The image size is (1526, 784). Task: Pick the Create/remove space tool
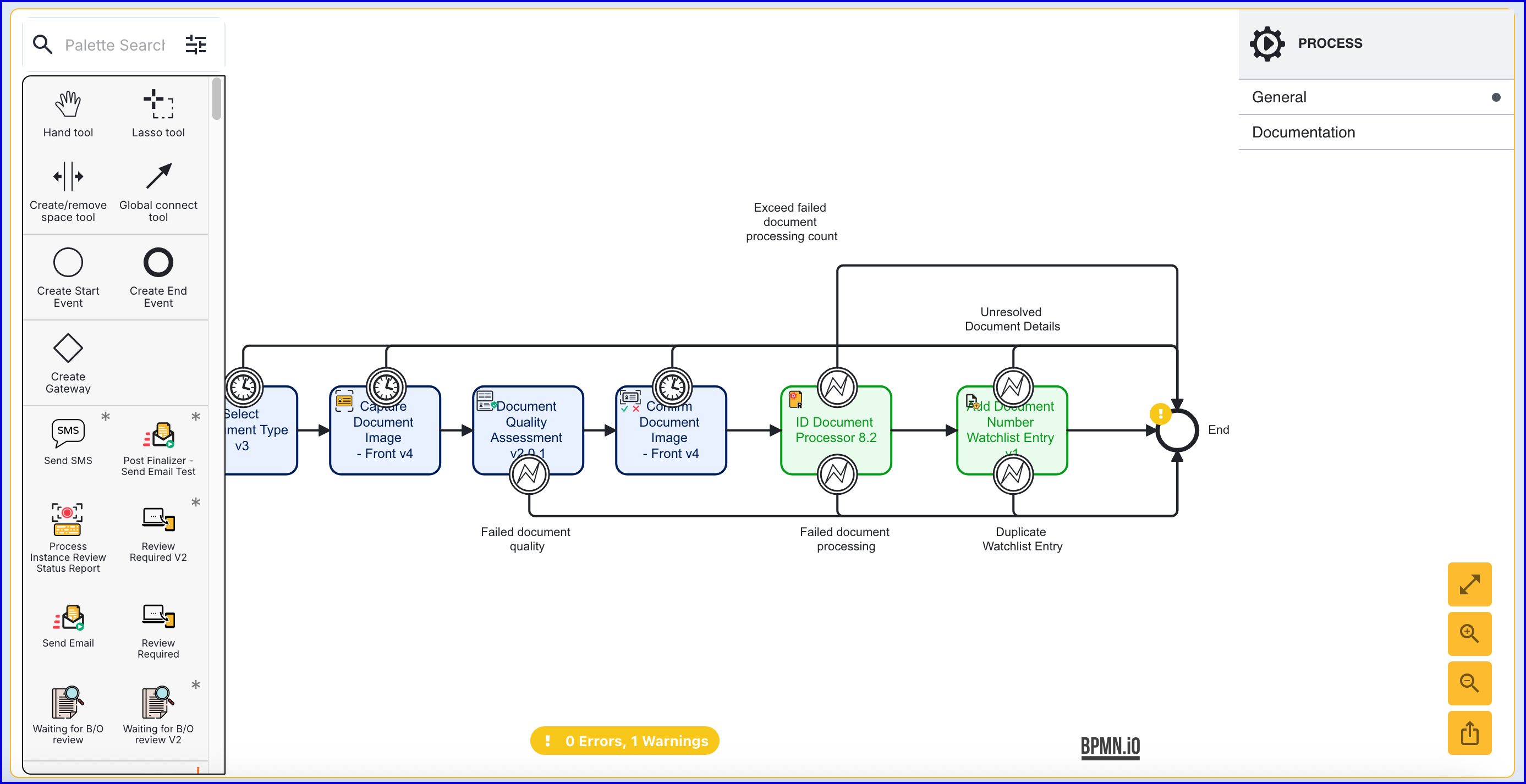tap(68, 176)
